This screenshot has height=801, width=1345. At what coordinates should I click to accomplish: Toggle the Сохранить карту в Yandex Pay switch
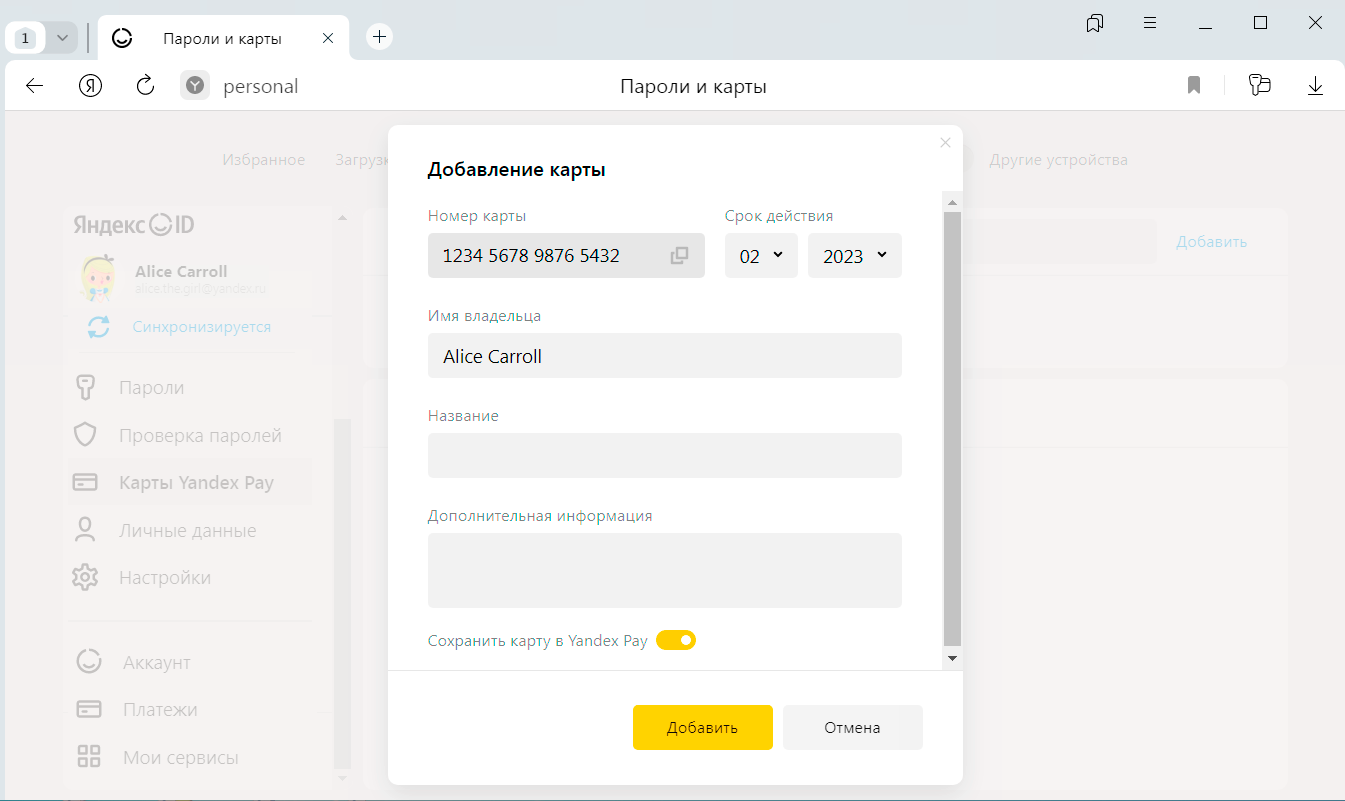point(676,640)
